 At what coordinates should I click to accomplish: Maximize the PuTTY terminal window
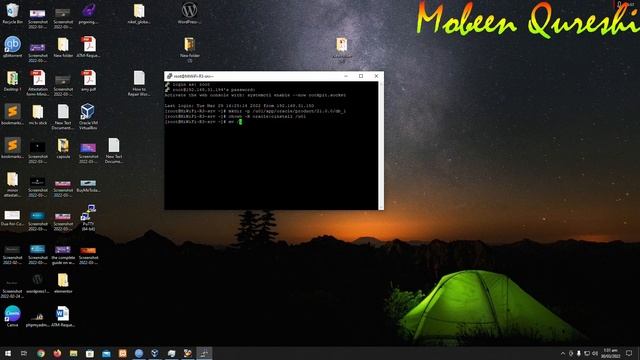(361, 76)
